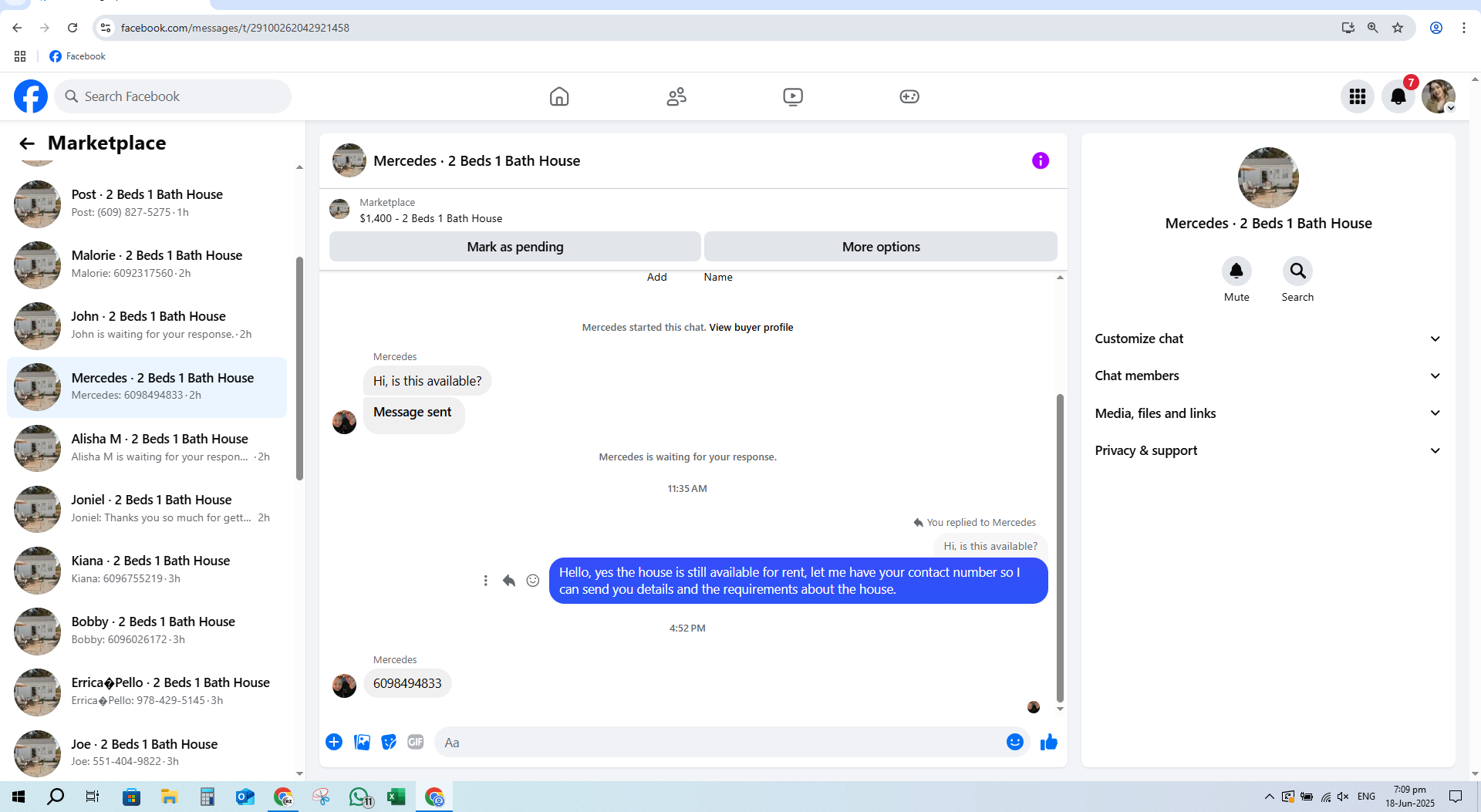Expand Customize chat section
The image size is (1481, 812).
click(1268, 339)
